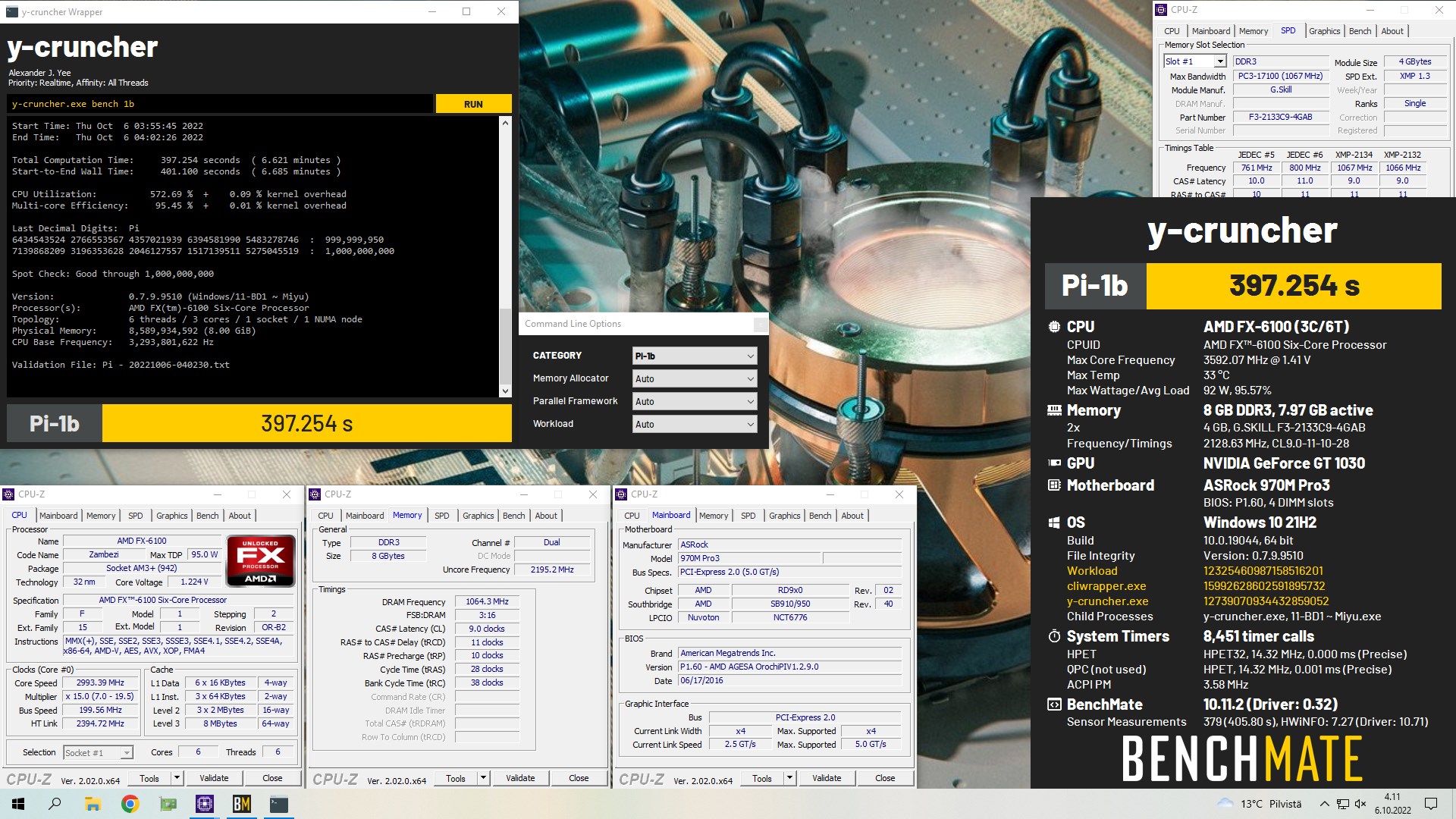Click CPU icon in BenchMate result panel

click(1054, 327)
